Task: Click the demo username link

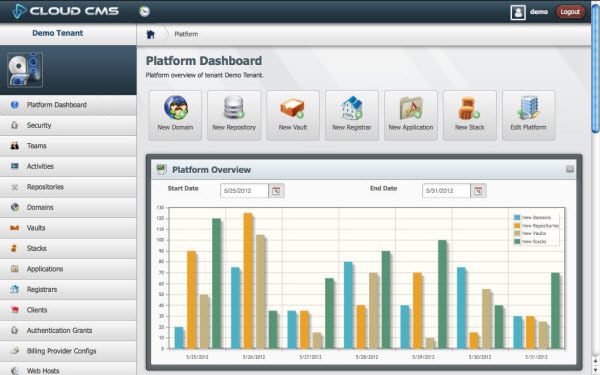Action: point(539,12)
